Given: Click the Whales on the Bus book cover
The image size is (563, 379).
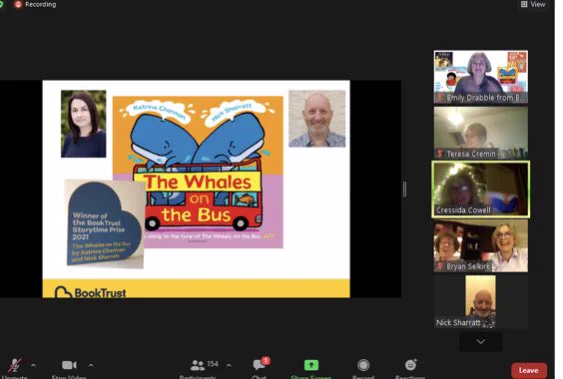Looking at the screenshot, I should [198, 172].
